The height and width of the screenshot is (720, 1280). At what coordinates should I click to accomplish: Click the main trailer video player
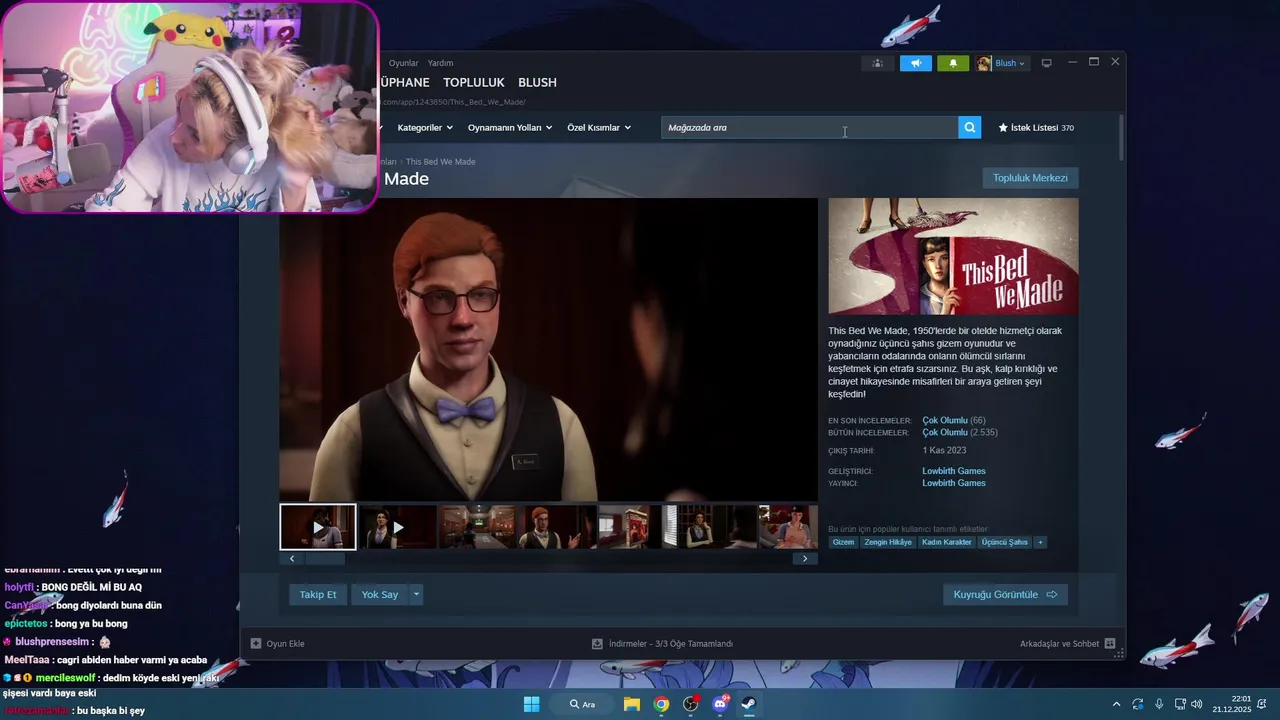(548, 349)
